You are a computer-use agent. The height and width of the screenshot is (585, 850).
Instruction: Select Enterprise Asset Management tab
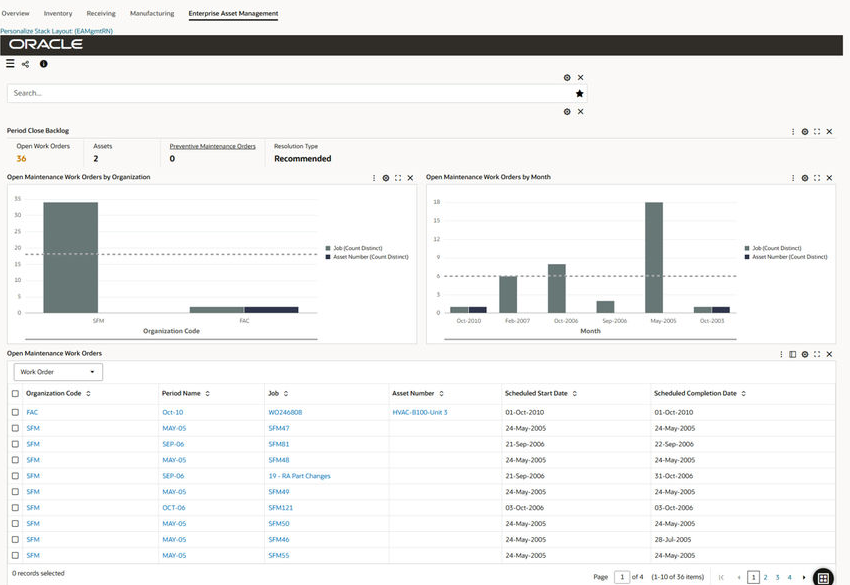[x=233, y=13]
